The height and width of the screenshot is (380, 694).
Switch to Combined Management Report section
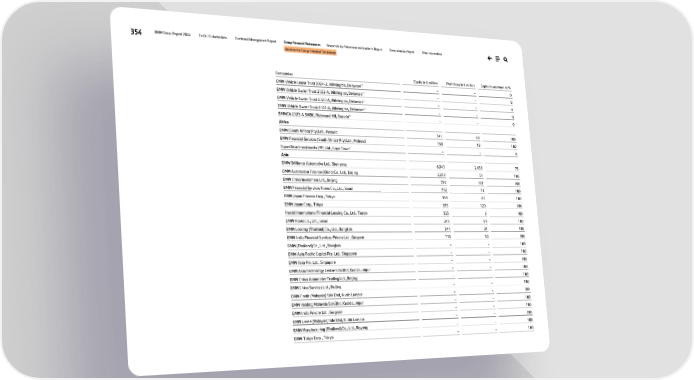(255, 40)
